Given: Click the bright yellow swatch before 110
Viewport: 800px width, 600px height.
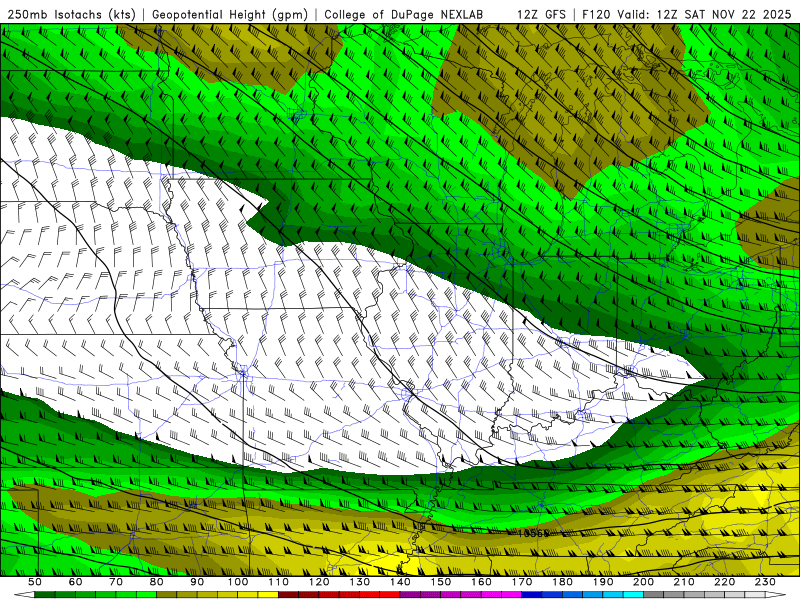Looking at the screenshot, I should point(268,595).
